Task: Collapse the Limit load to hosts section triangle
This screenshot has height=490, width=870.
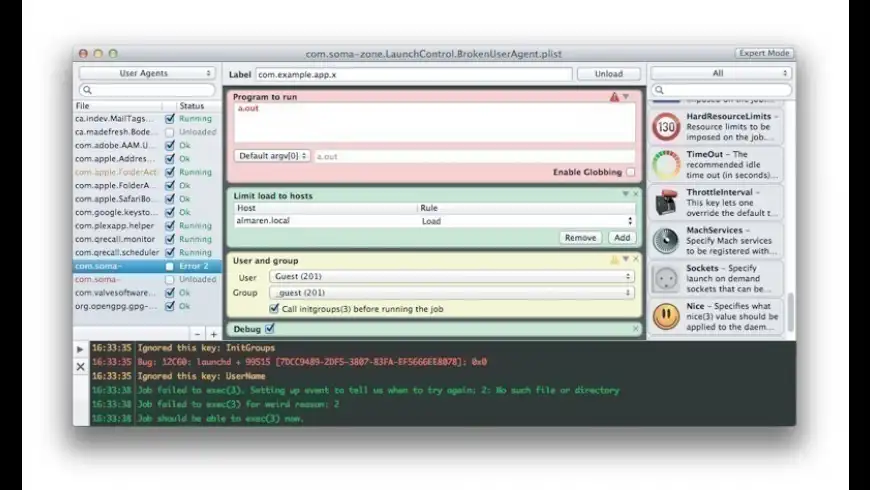Action: (x=625, y=194)
